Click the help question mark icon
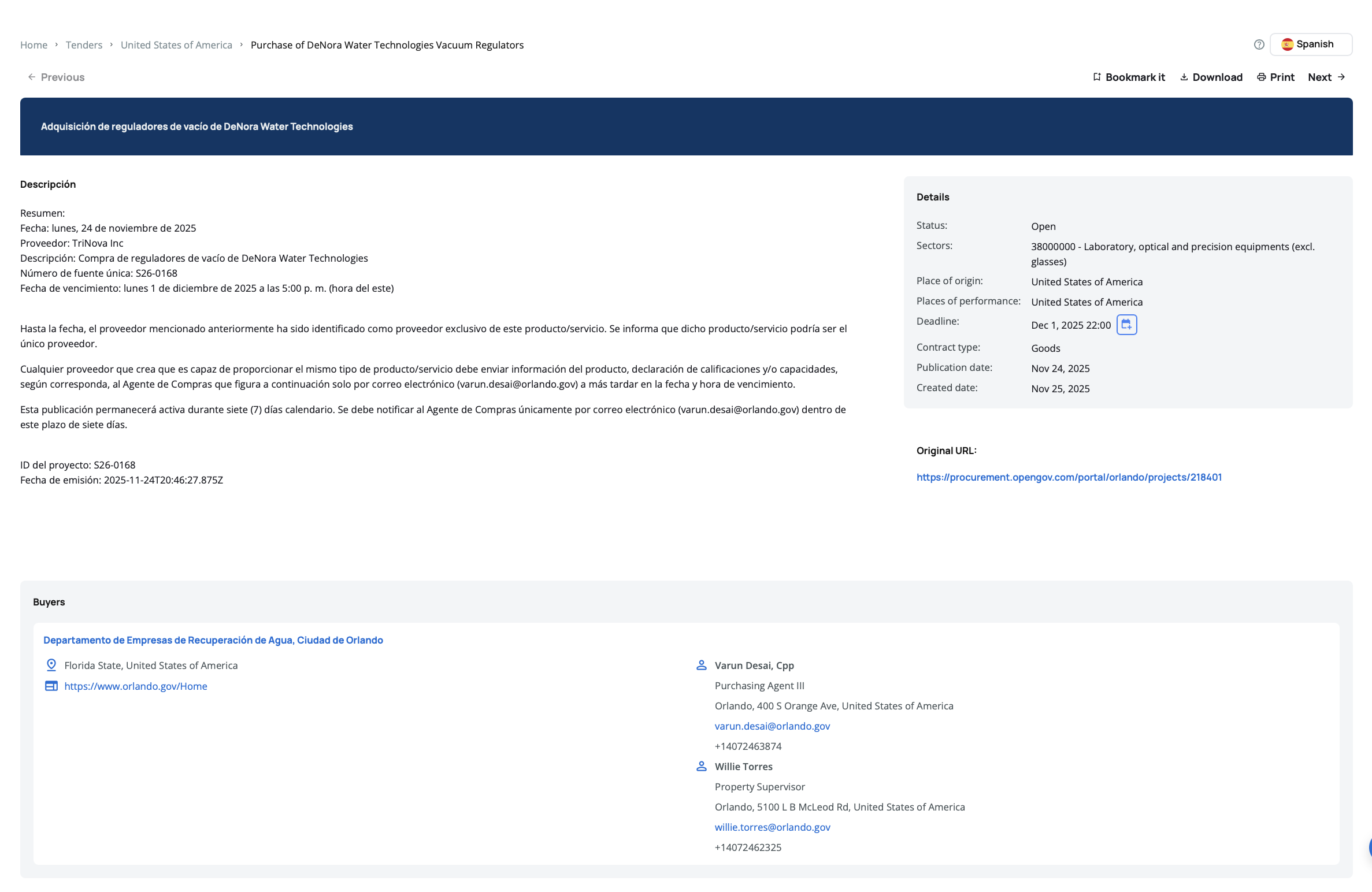This screenshot has width=1372, height=892. [1259, 44]
